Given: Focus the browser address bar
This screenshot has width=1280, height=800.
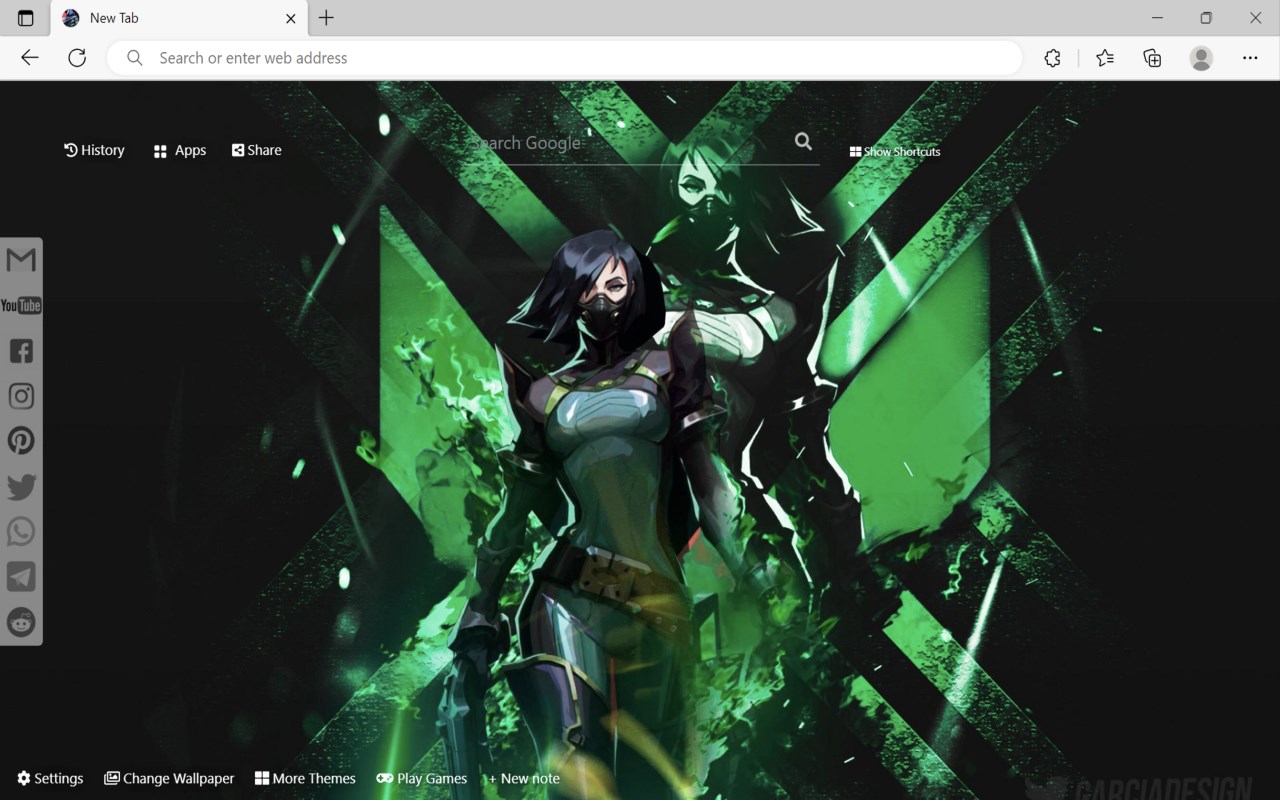Looking at the screenshot, I should click(565, 58).
